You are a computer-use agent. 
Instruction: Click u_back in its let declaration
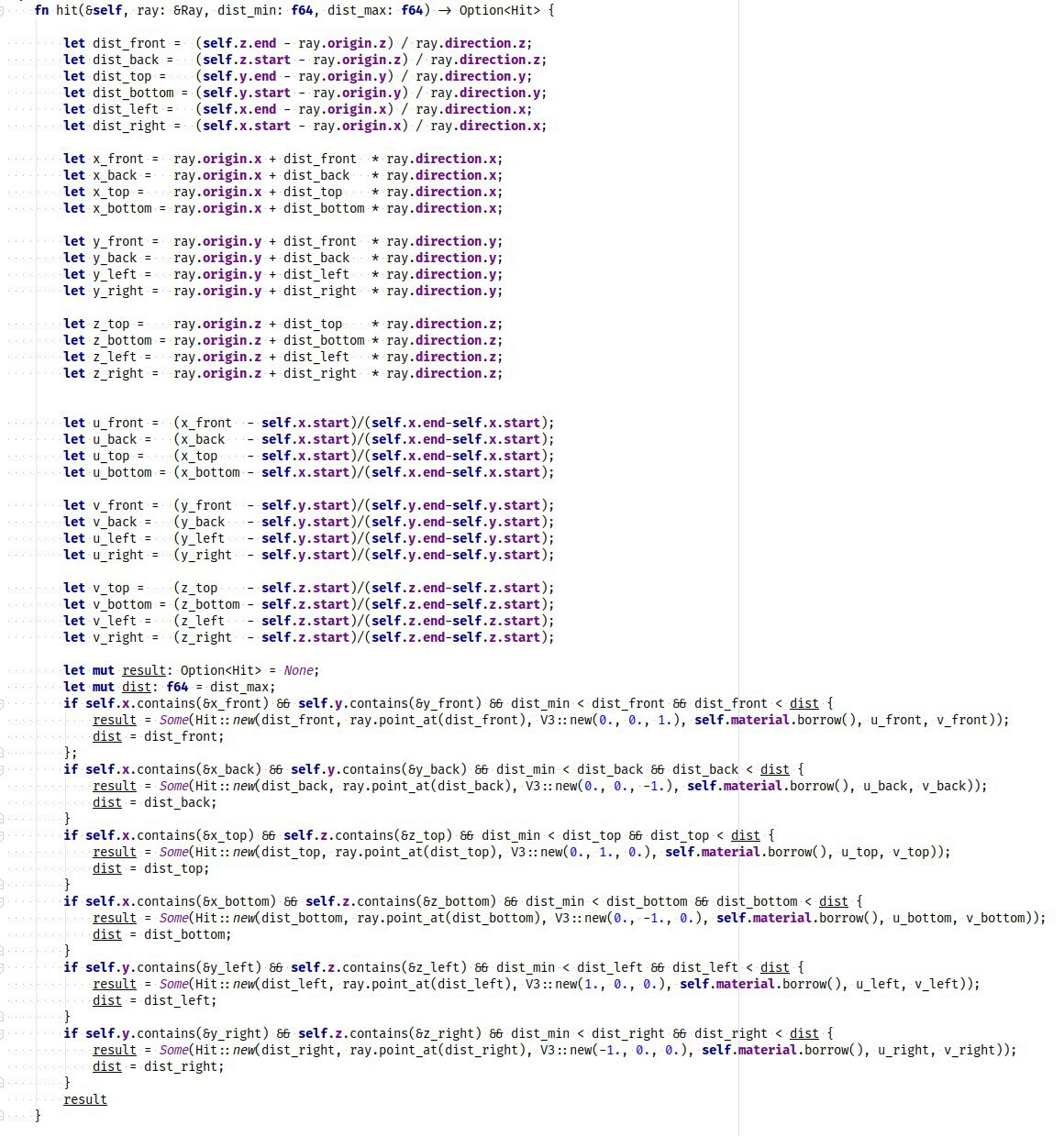[x=115, y=439]
